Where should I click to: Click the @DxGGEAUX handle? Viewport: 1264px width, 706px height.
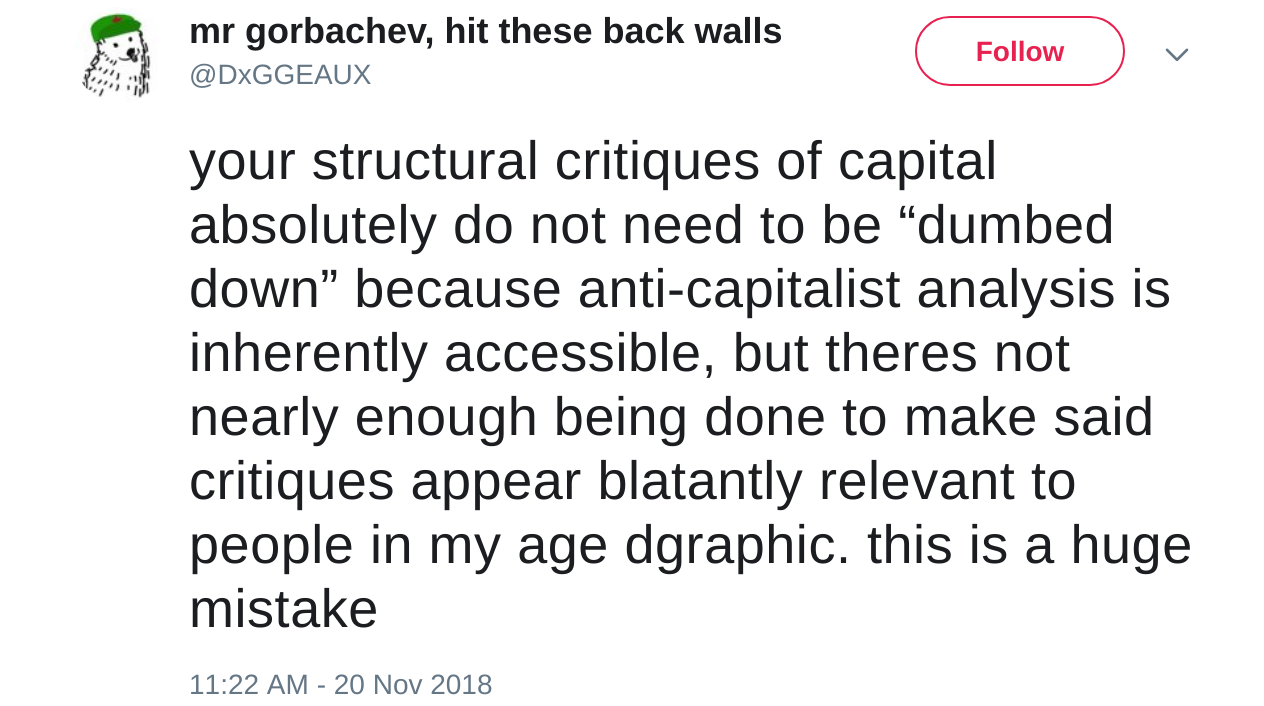(x=280, y=75)
